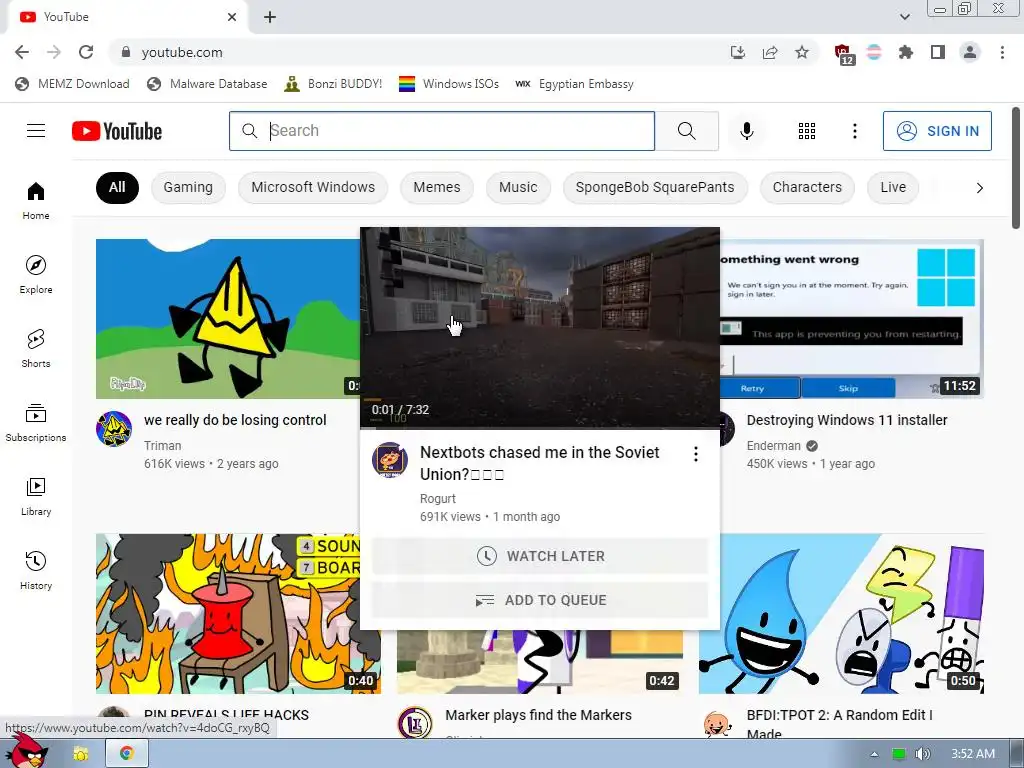This screenshot has width=1024, height=768.
Task: Open uBlock extension icon with 12 badge
Action: point(843,54)
